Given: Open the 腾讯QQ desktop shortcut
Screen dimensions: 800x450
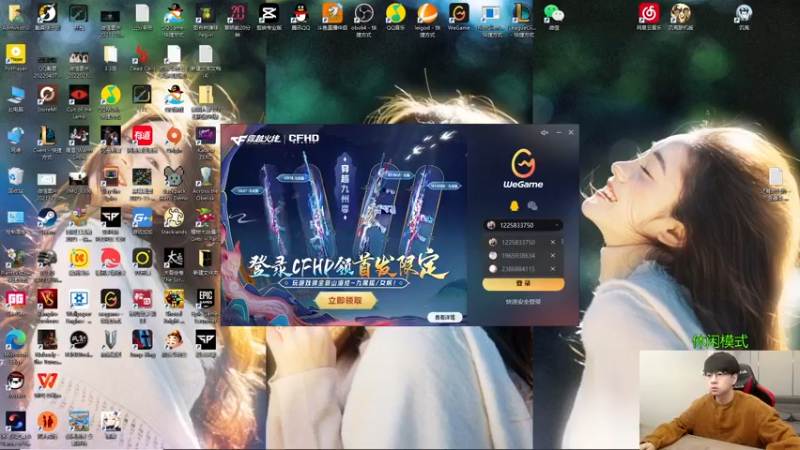Looking at the screenshot, I should click(301, 17).
